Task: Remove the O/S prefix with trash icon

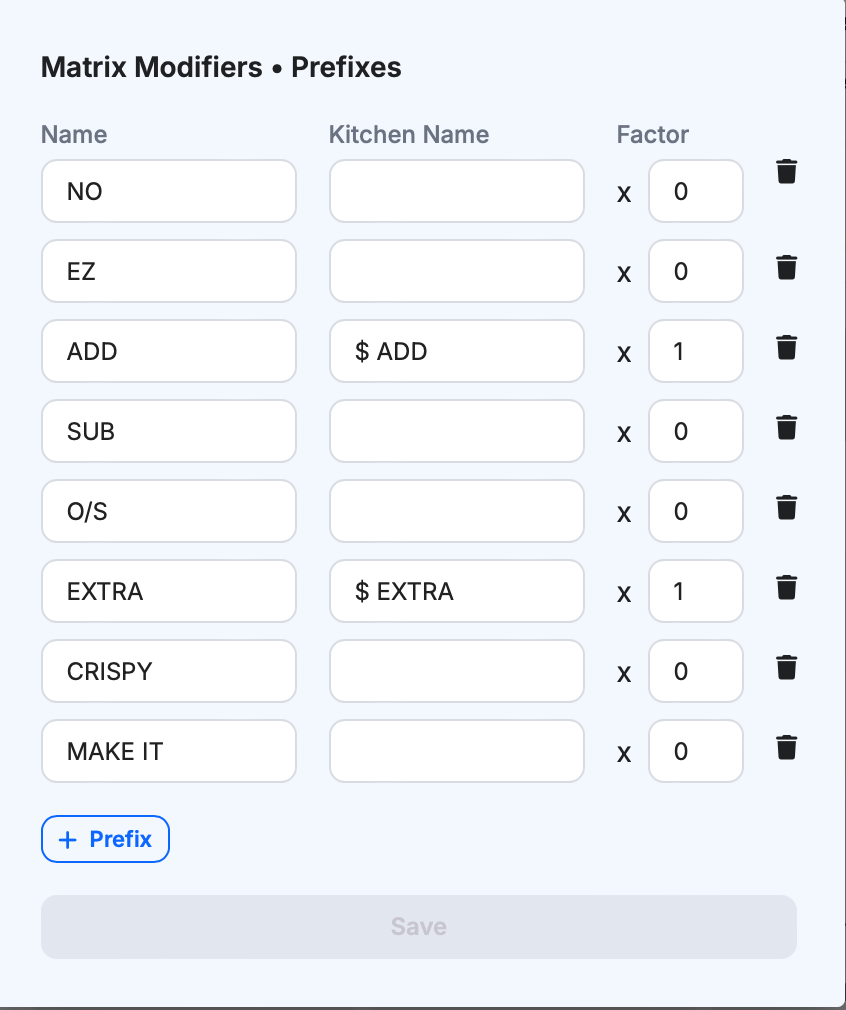Action: tap(787, 508)
